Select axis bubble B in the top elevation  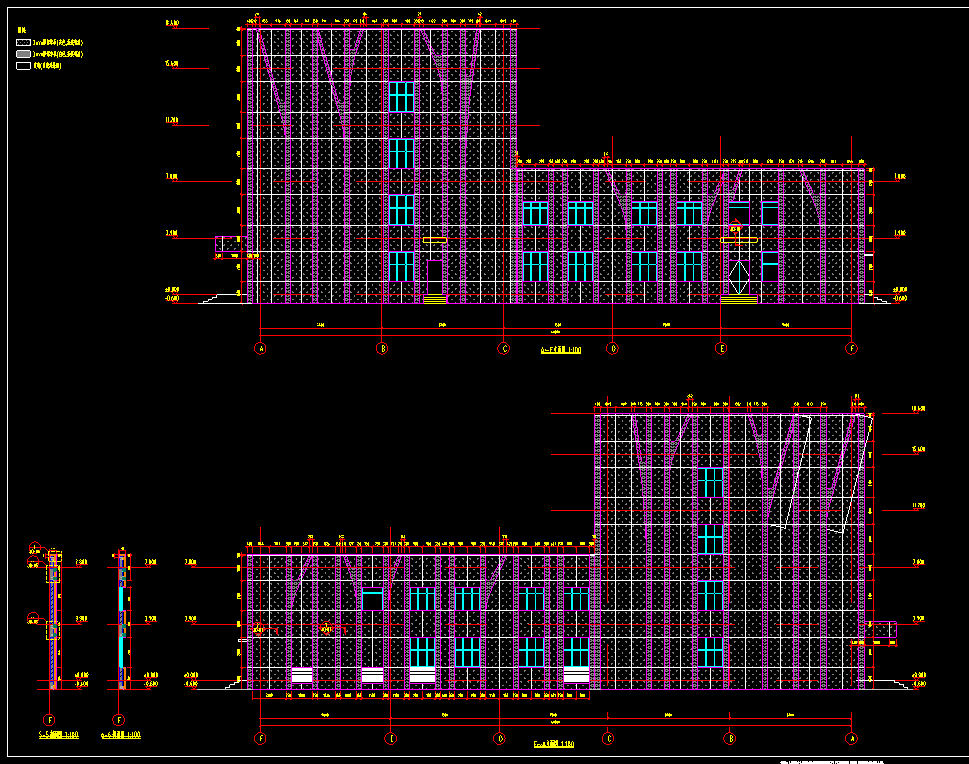click(x=381, y=349)
